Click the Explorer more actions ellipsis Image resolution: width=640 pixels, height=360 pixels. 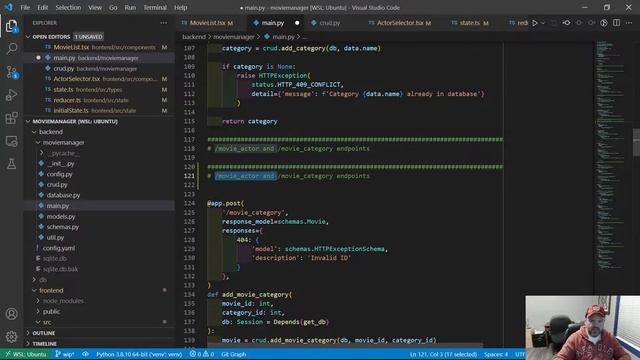point(164,23)
